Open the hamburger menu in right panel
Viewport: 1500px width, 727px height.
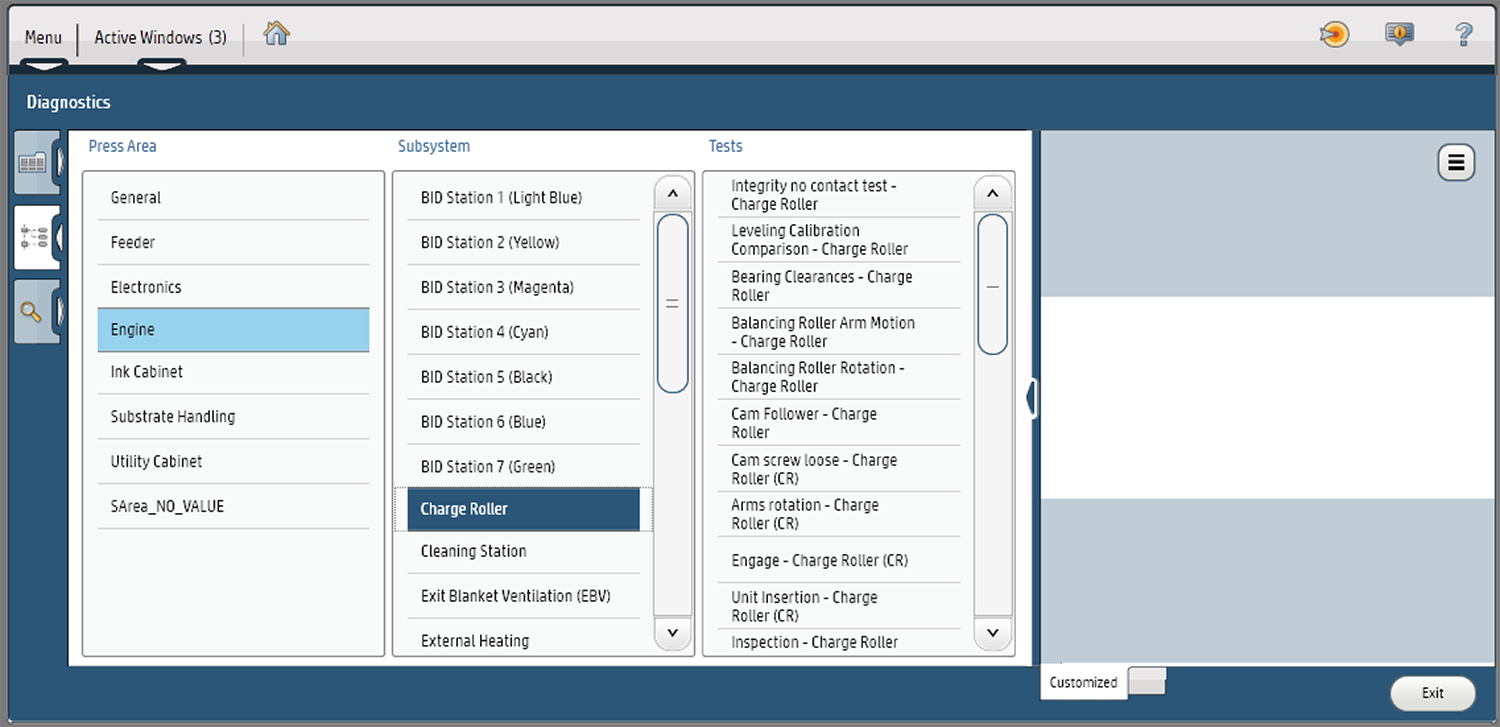[x=1455, y=163]
